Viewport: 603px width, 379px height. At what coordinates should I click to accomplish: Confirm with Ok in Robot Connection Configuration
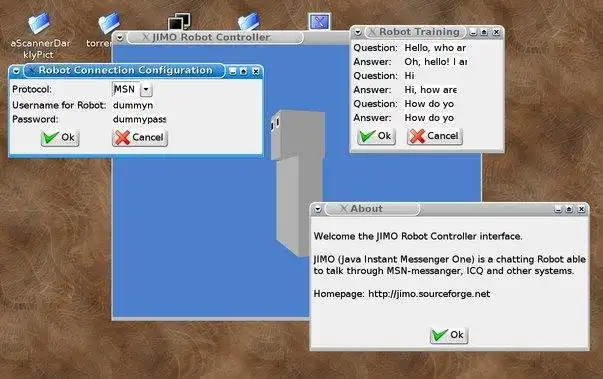pos(60,138)
